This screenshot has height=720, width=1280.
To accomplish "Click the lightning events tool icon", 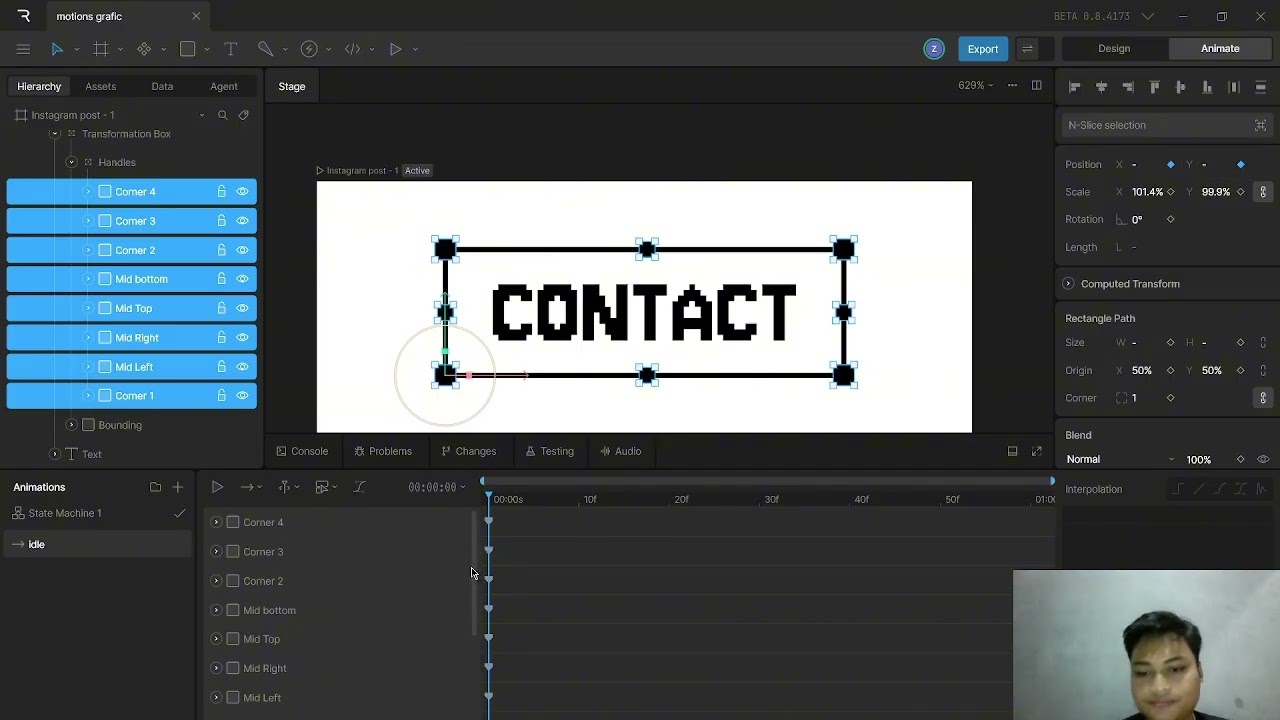I will coord(309,49).
